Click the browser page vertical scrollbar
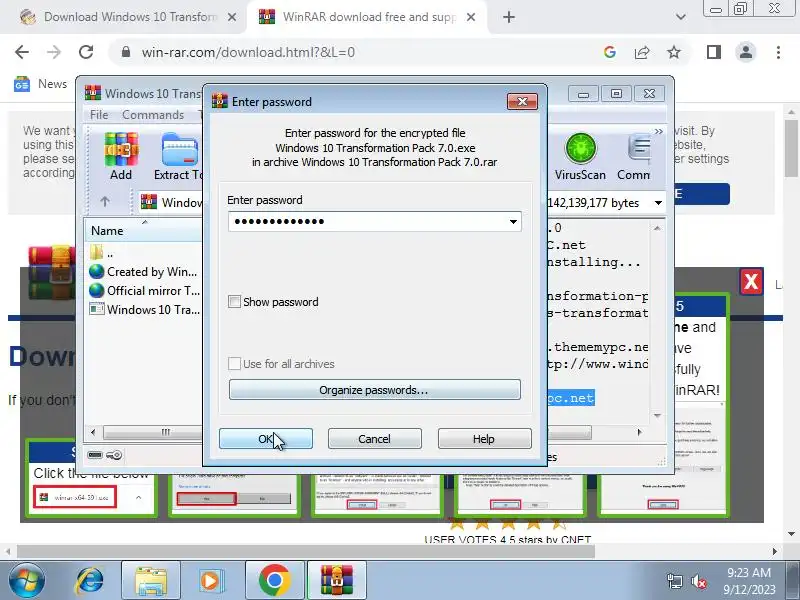The image size is (800, 600). [791, 148]
